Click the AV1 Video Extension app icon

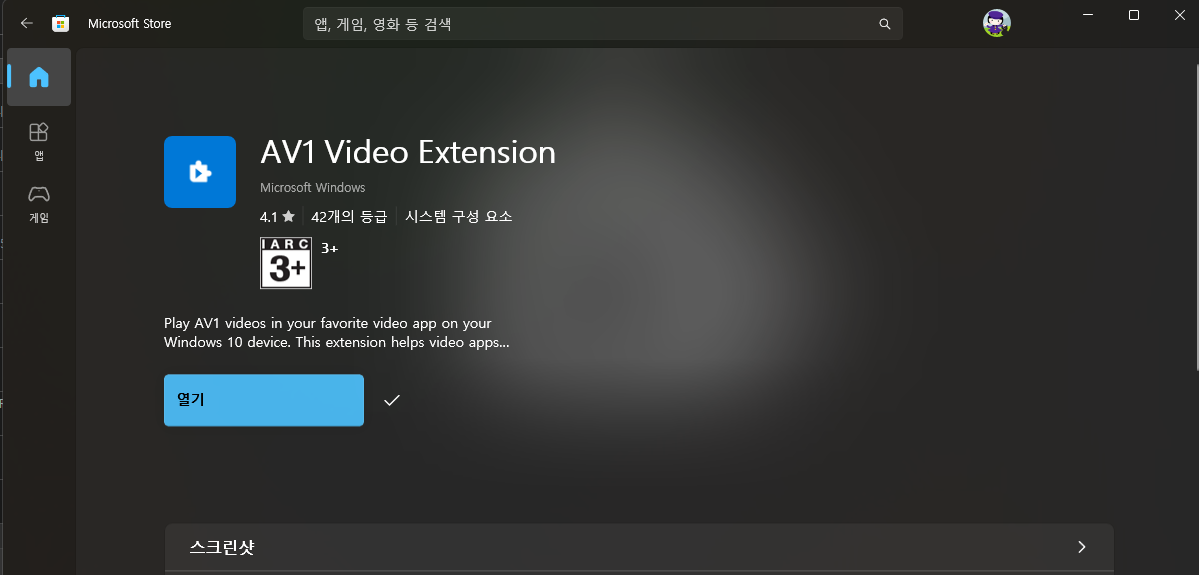(200, 172)
